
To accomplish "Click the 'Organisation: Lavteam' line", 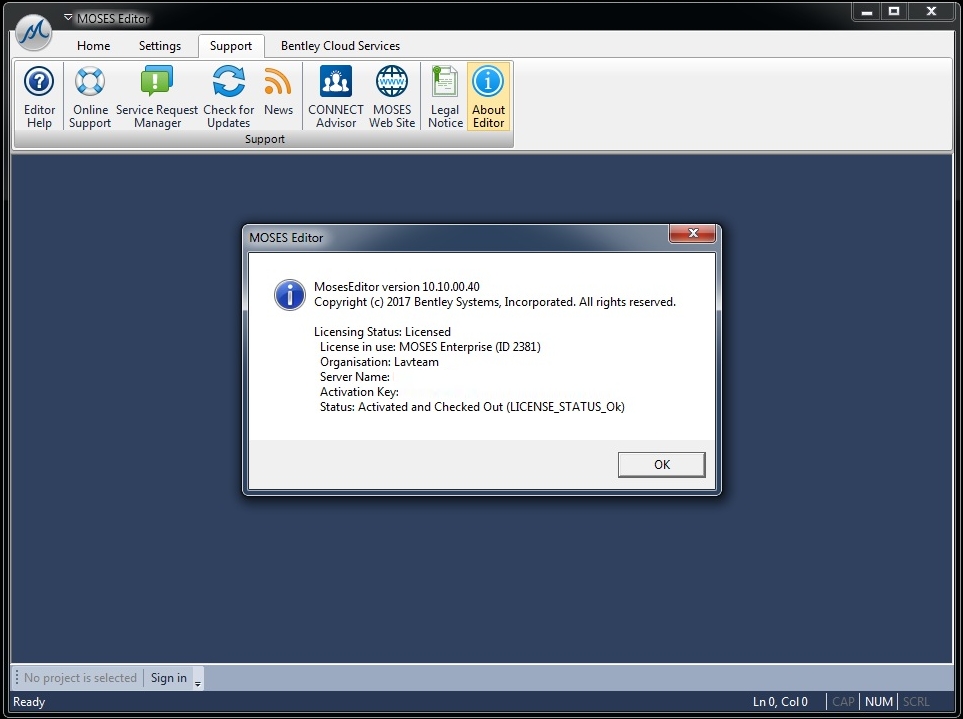I will coord(379,362).
